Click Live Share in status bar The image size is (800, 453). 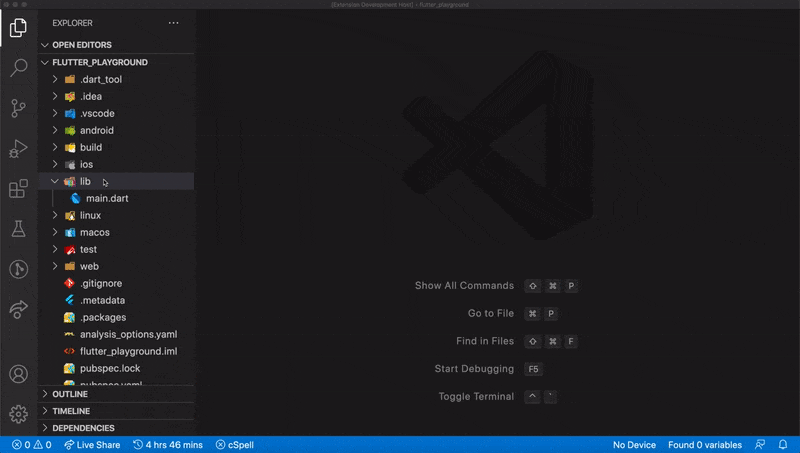[92, 445]
